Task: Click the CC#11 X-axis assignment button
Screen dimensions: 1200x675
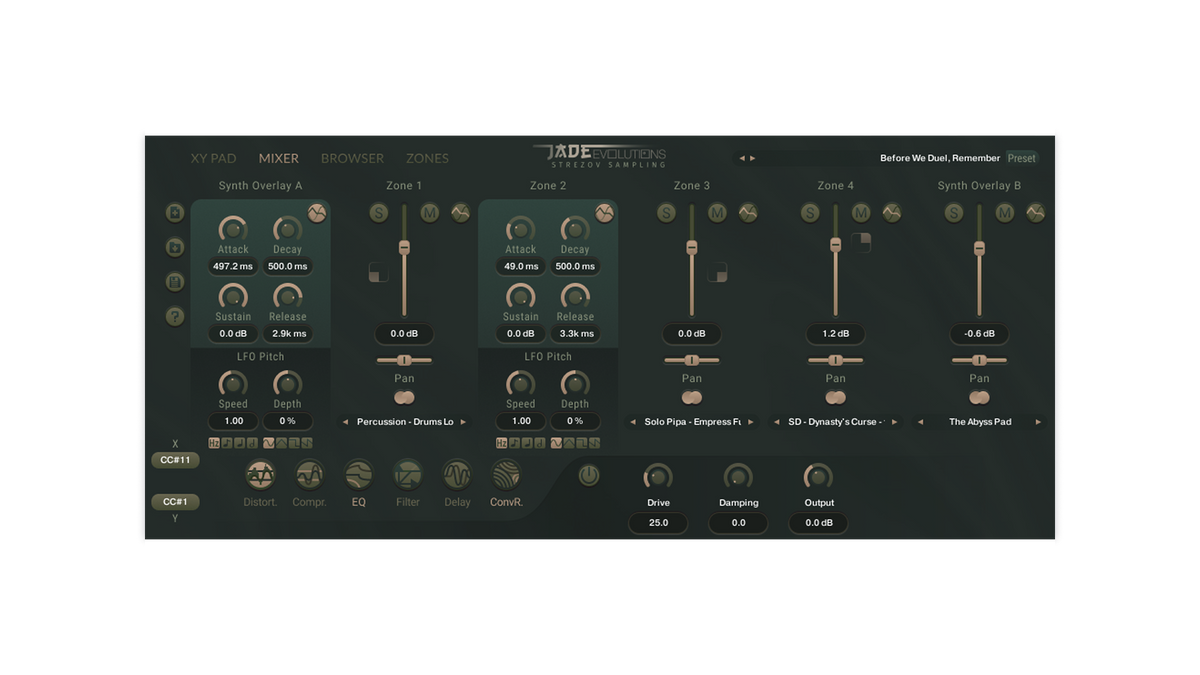Action: (175, 460)
